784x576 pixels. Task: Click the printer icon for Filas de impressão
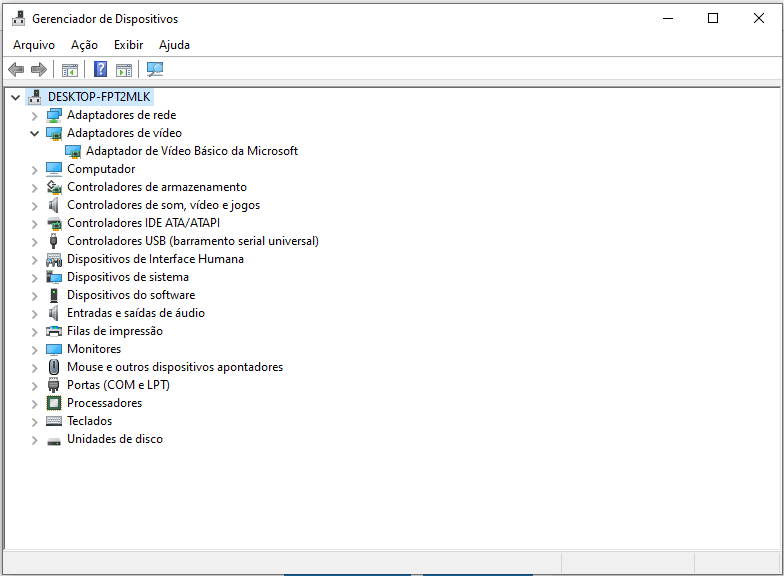[x=54, y=331]
